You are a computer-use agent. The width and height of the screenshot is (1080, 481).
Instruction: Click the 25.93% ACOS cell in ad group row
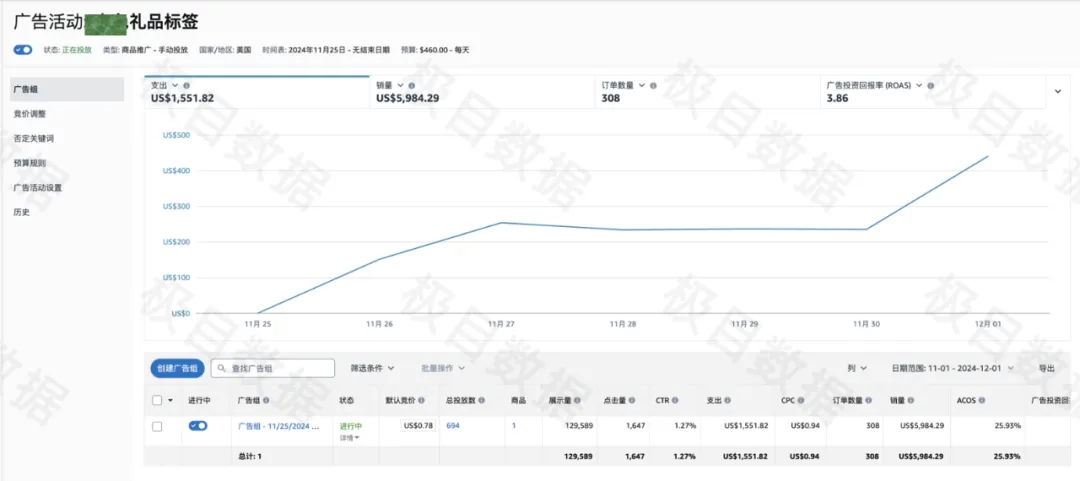(x=1008, y=426)
